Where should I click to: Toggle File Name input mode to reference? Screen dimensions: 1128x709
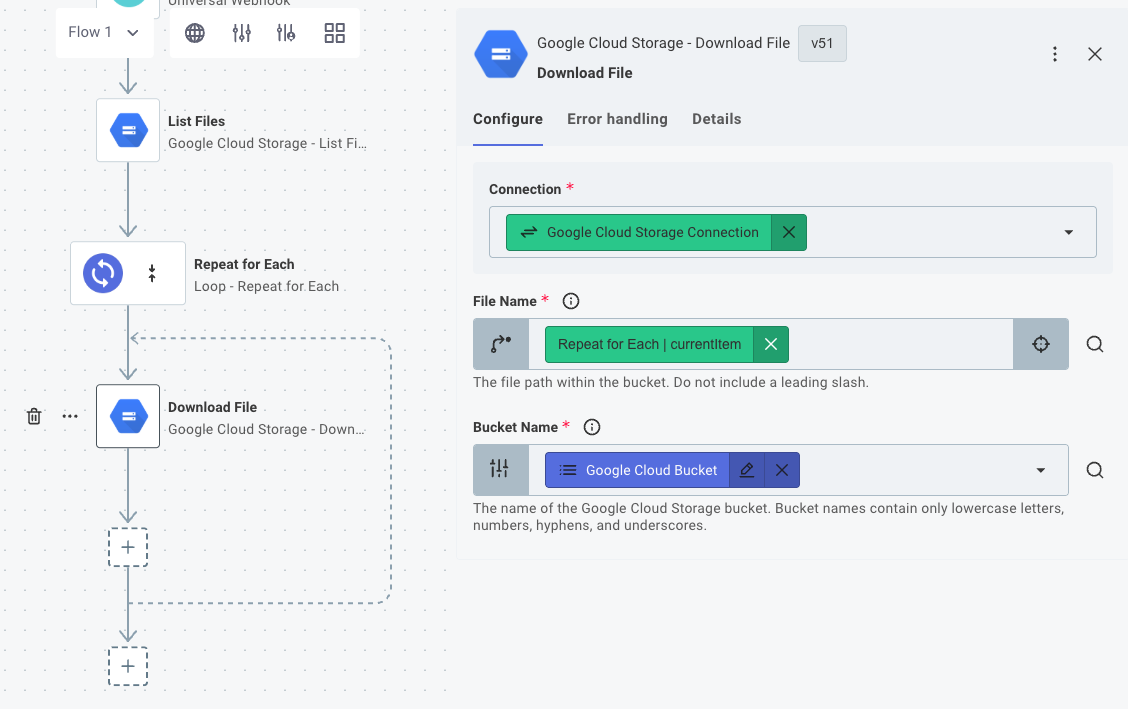(500, 344)
